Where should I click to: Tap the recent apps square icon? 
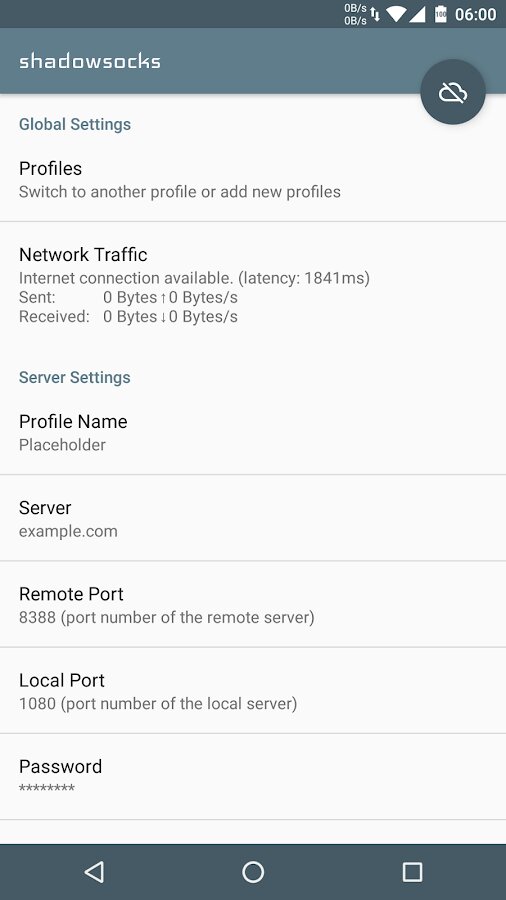click(412, 871)
